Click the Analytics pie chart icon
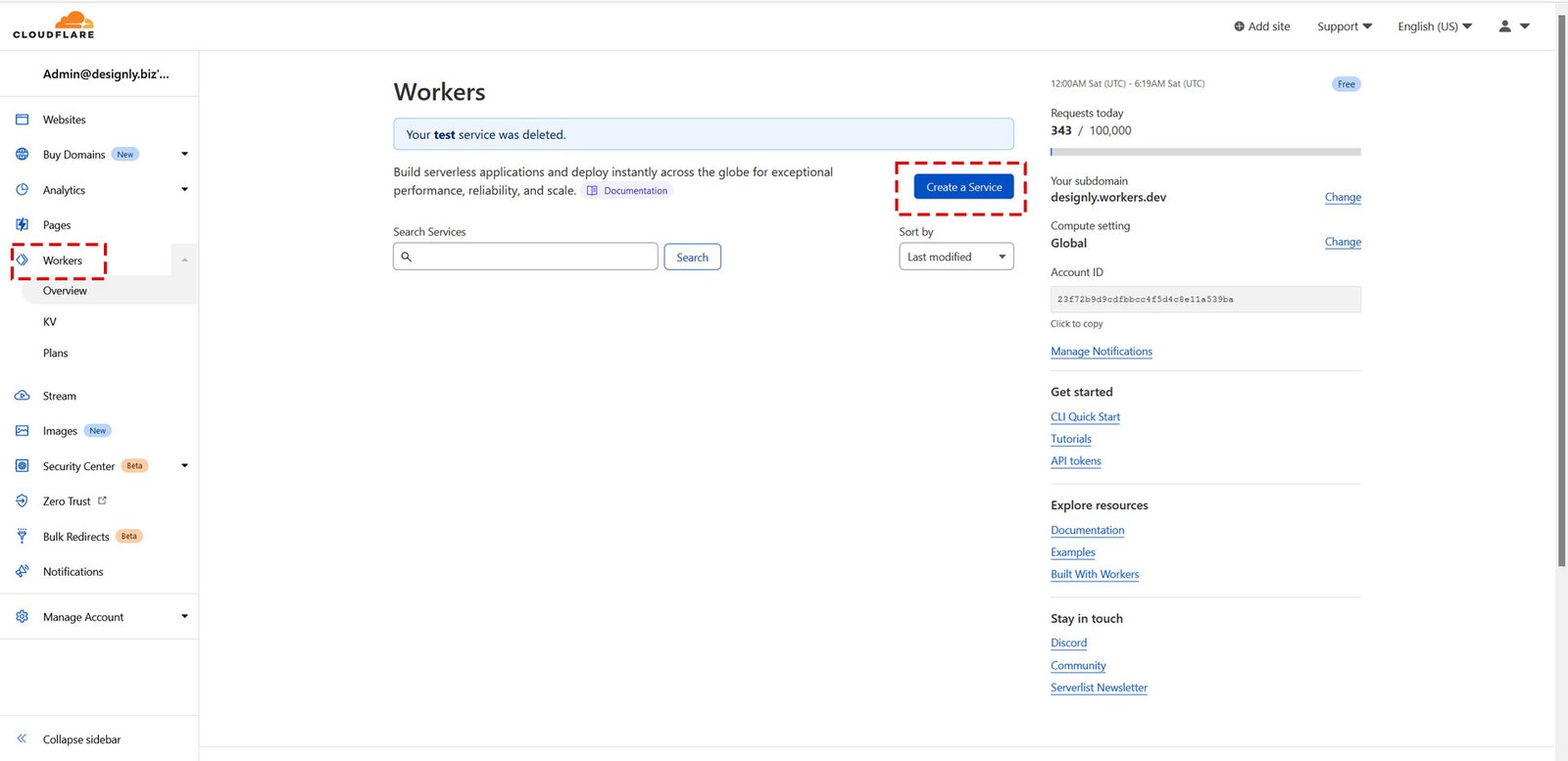Viewport: 1568px width, 761px height. [x=23, y=190]
